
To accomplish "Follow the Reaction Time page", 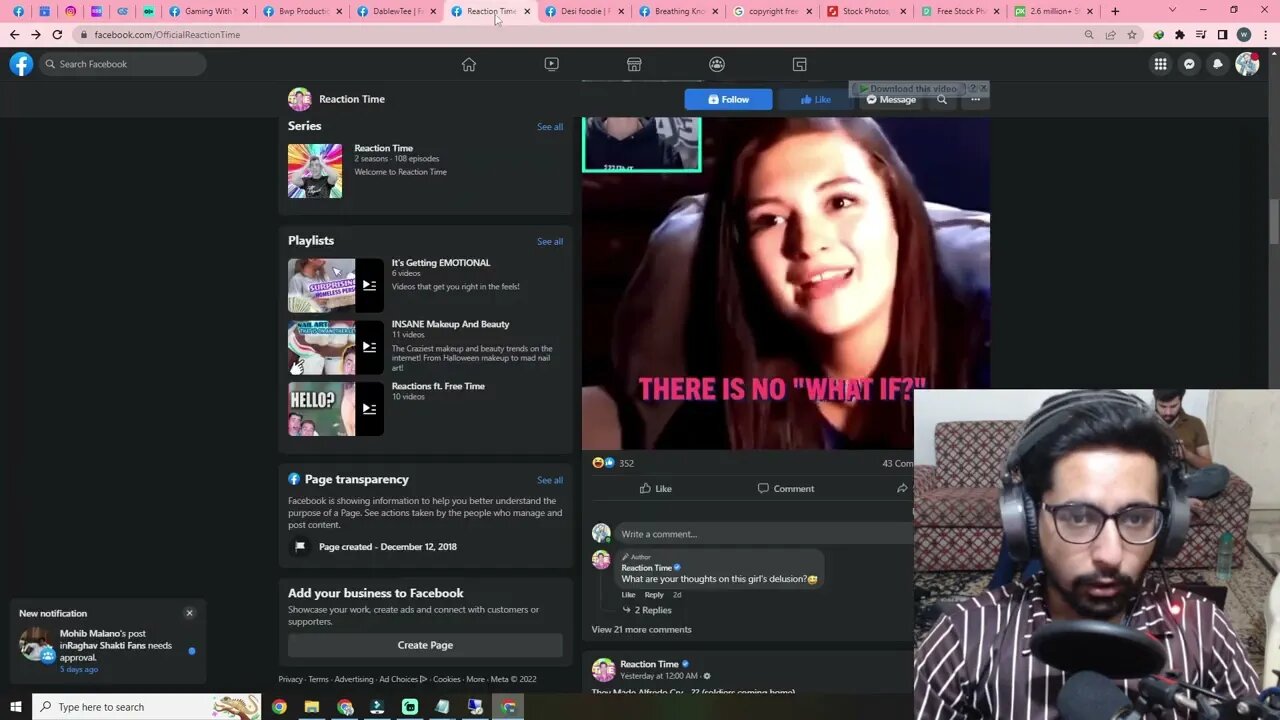I will click(x=728, y=99).
